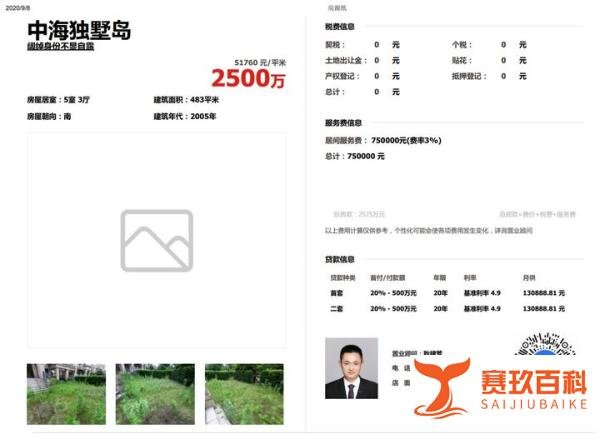600x434 pixels.
Task: Click the orientation field 房屋朝向：南
Action: [x=49, y=116]
